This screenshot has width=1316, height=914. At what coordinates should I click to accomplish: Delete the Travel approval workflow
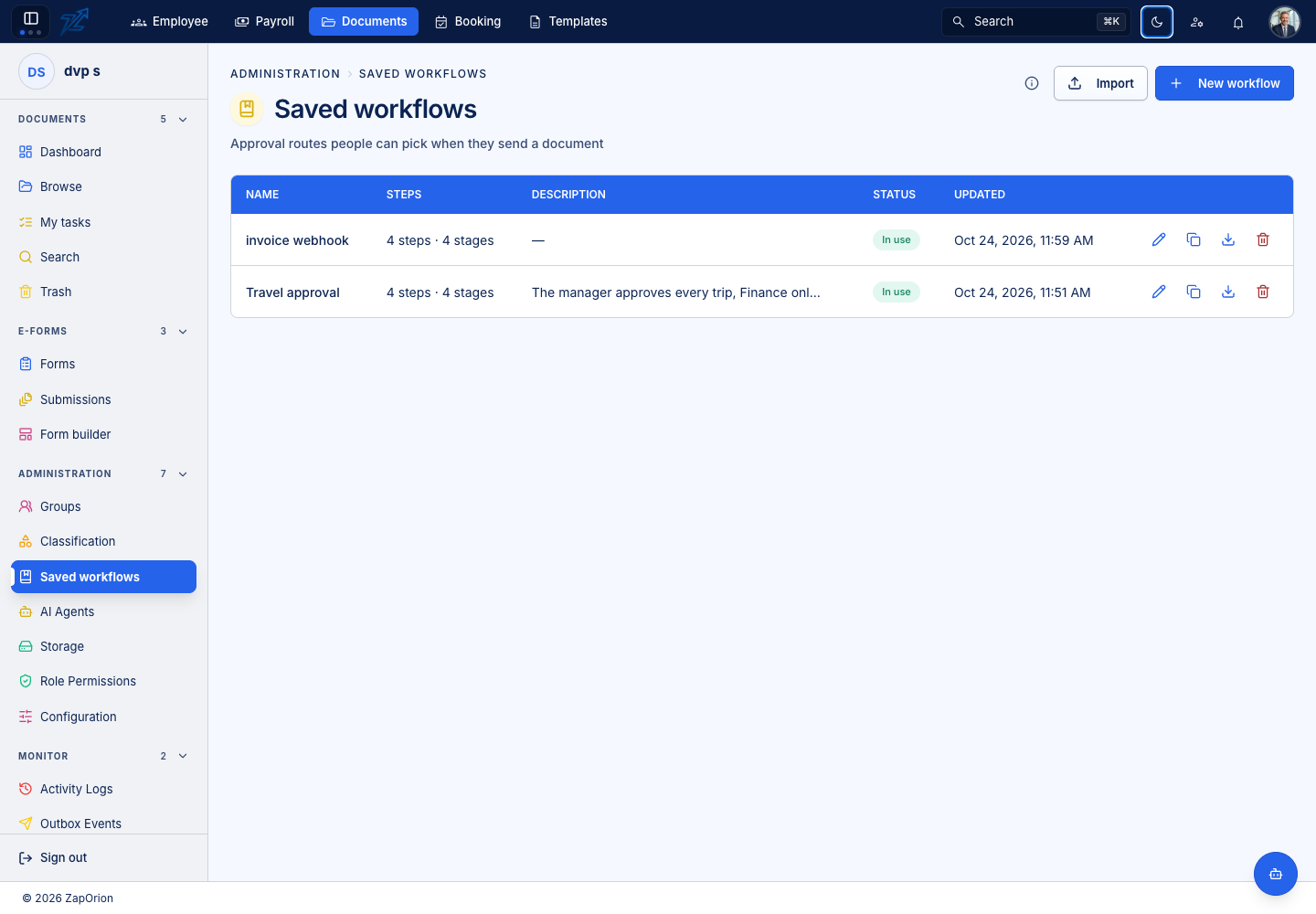coord(1263,292)
